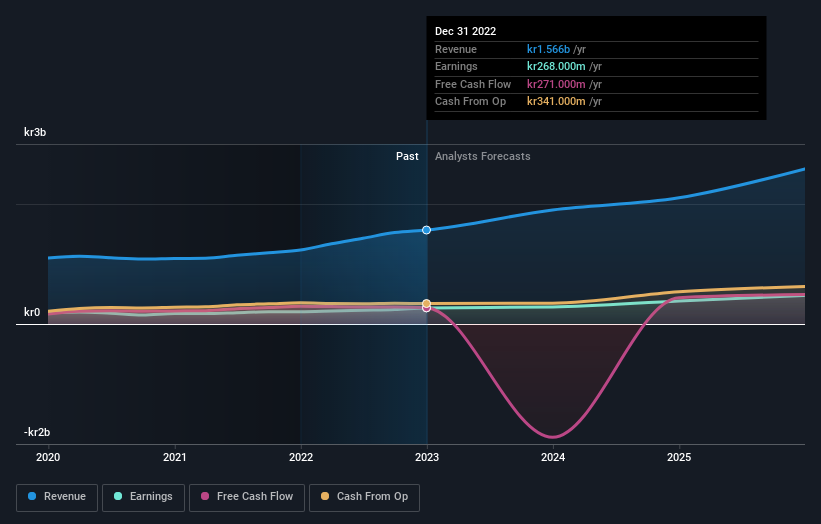Click the kr1.566b revenue value
Viewport: 821px width, 524px height.
coord(548,49)
